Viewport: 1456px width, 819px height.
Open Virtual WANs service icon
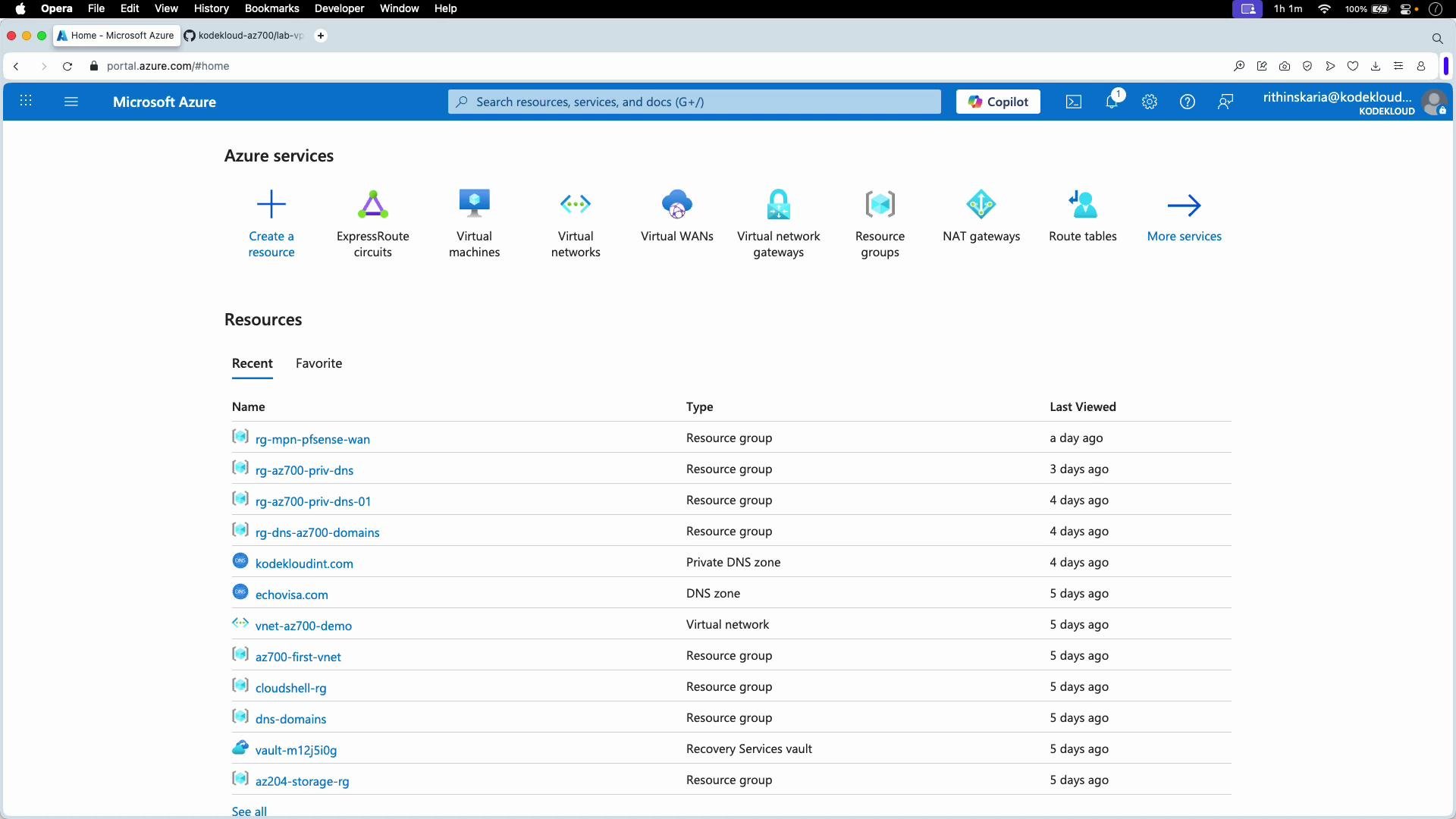tap(677, 204)
